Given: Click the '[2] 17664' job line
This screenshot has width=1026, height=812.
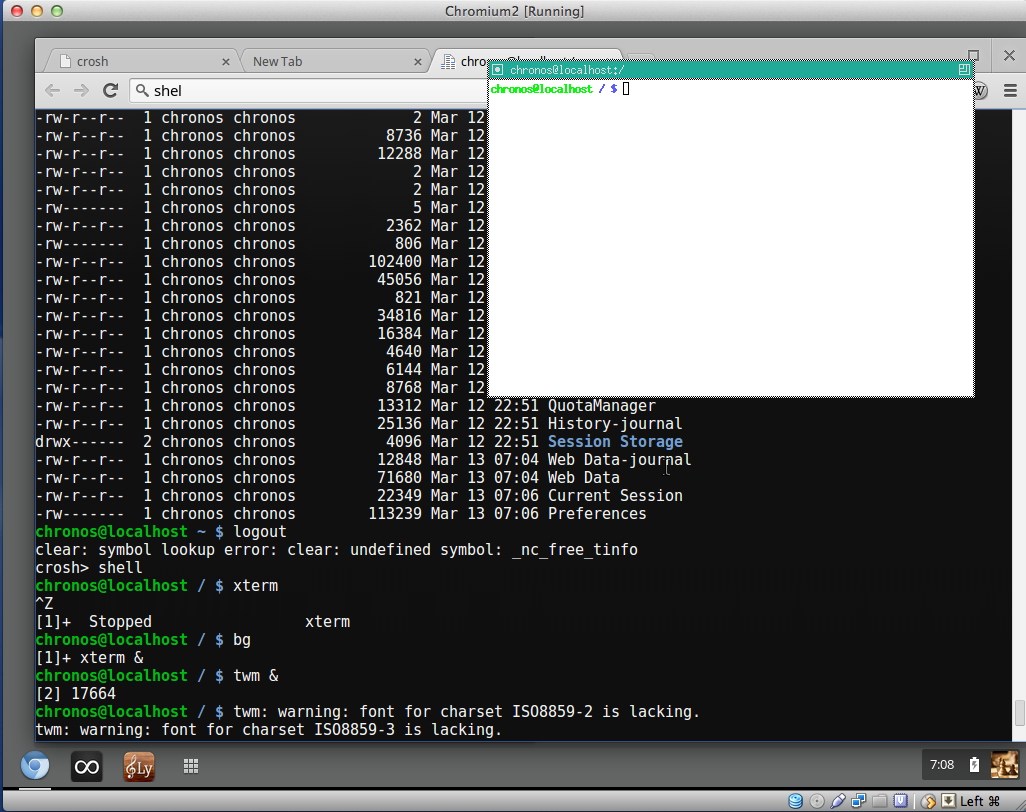Looking at the screenshot, I should (76, 694).
